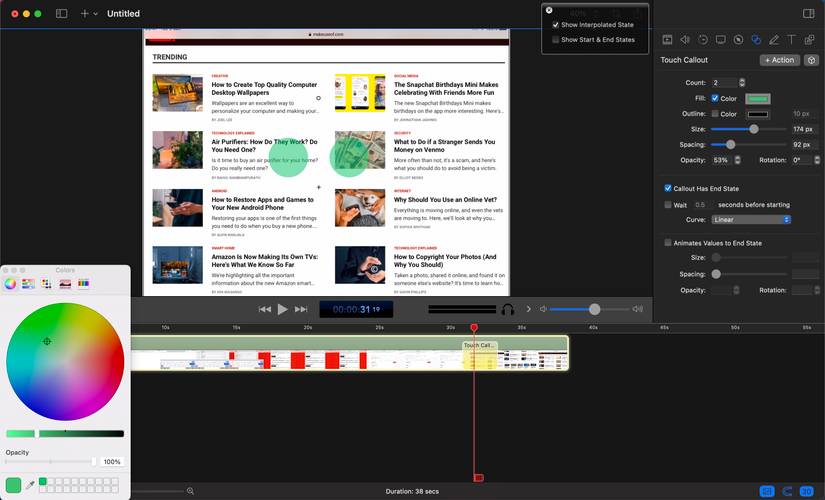Open the Annotations pencil tab
Viewport: 825px width, 500px height.
click(x=774, y=39)
